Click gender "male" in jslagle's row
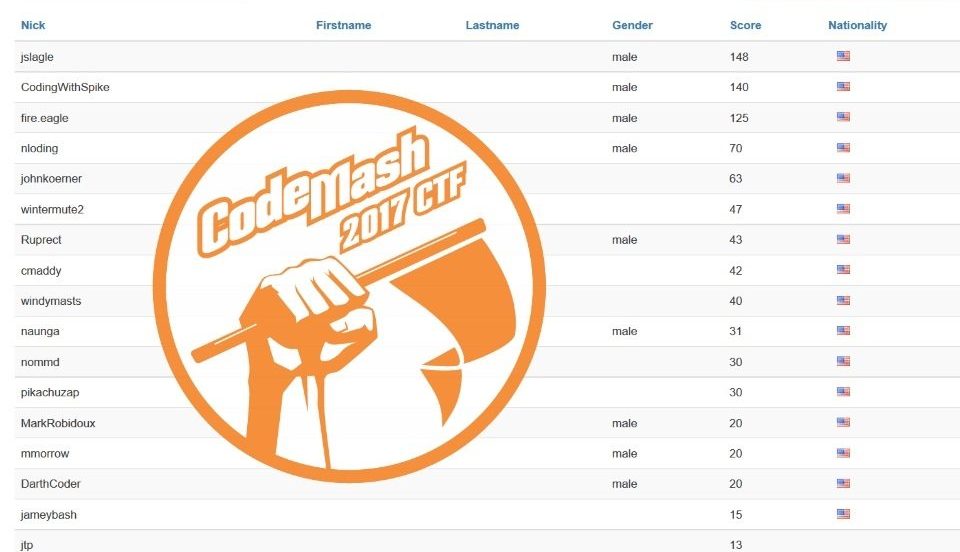This screenshot has width=960, height=552. point(624,57)
